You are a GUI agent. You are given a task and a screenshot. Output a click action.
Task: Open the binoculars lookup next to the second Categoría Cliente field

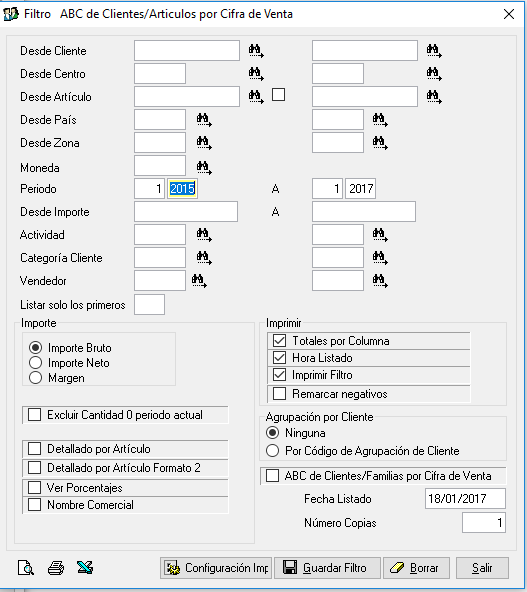(x=380, y=257)
